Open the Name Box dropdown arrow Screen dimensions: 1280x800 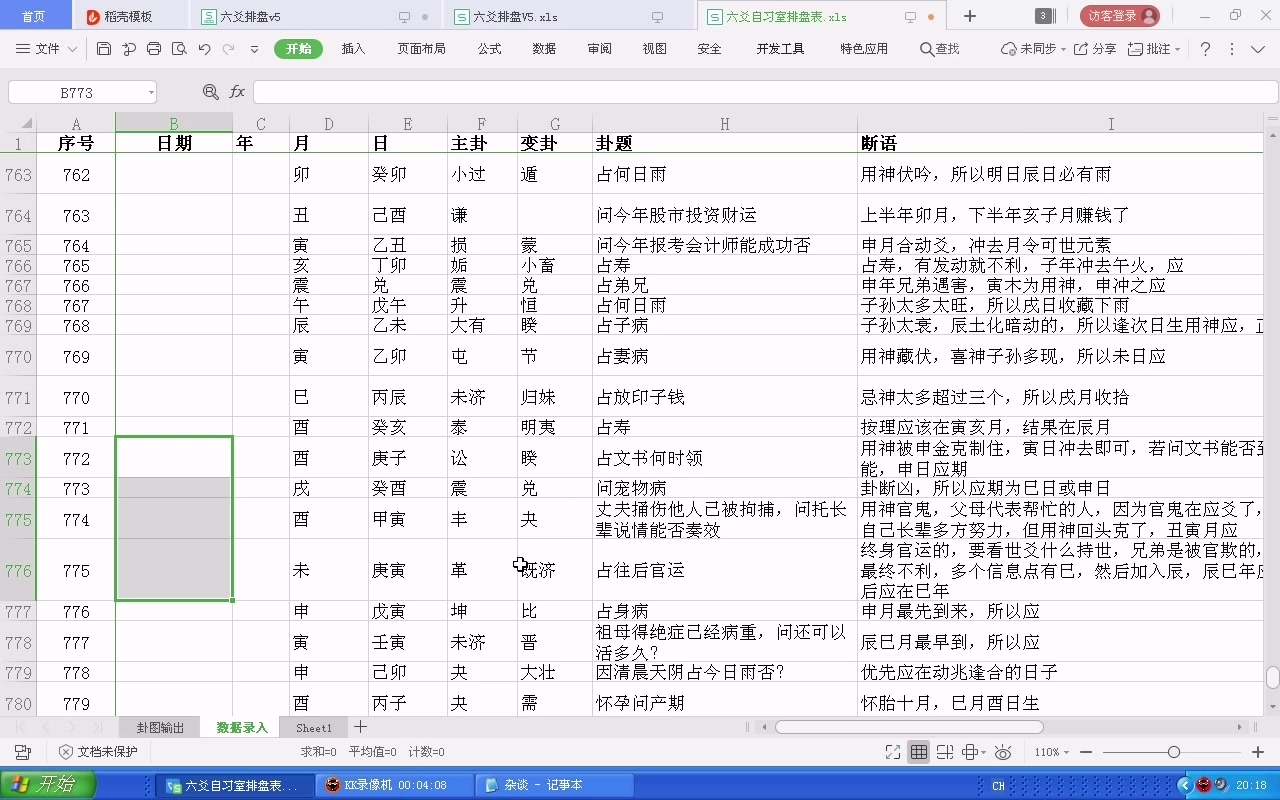pos(151,93)
